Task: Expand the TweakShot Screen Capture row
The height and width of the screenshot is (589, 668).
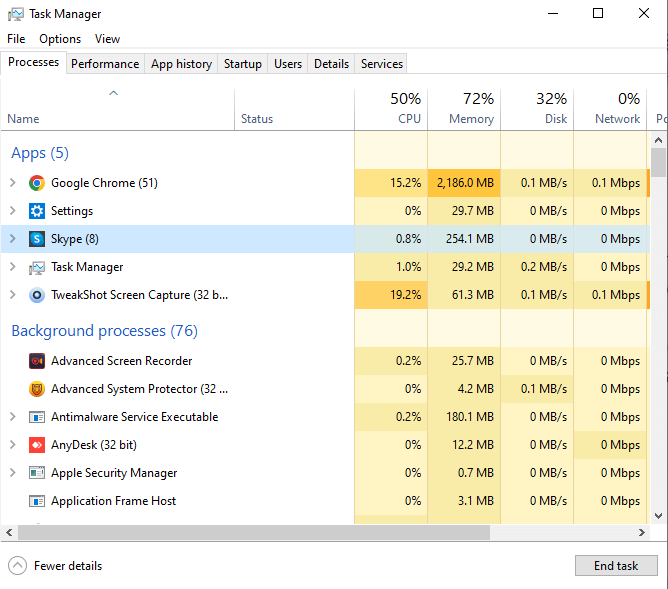Action: pyautogui.click(x=13, y=295)
